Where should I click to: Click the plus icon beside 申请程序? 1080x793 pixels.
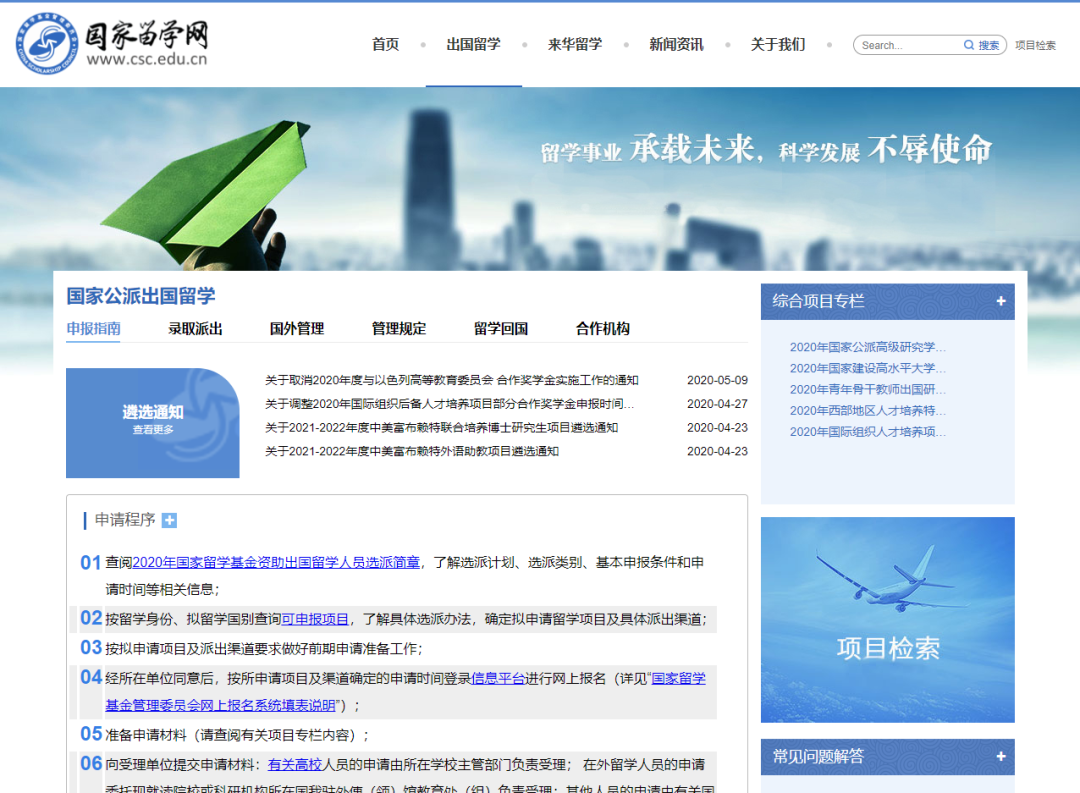tap(169, 520)
